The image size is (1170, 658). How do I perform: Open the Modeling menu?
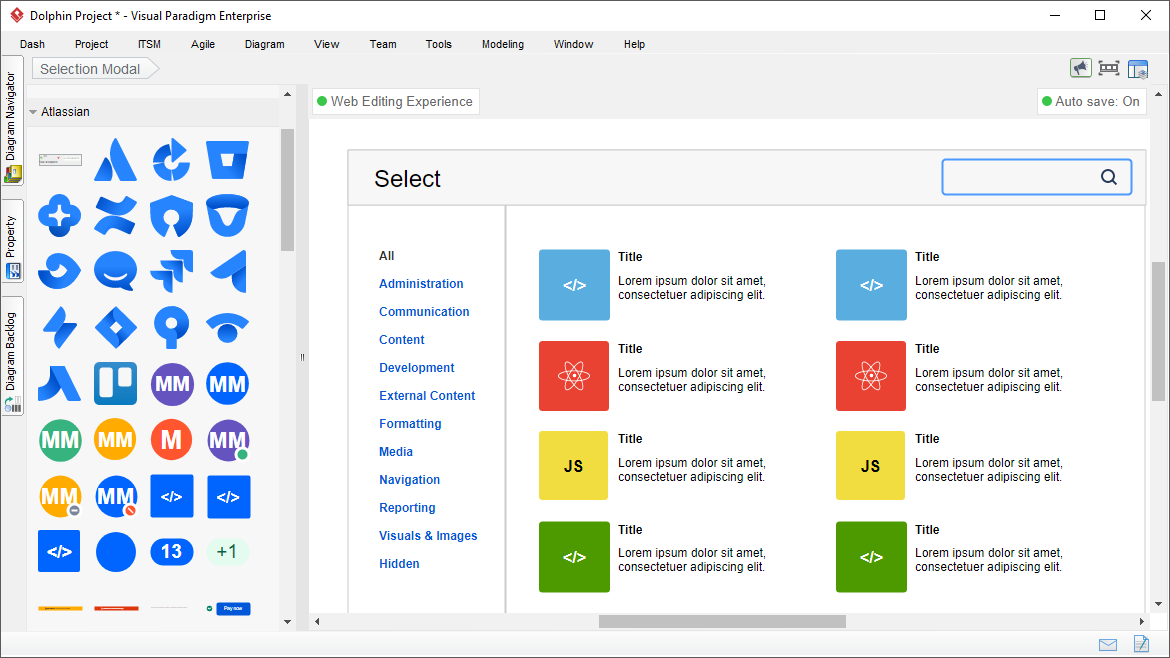pos(503,44)
